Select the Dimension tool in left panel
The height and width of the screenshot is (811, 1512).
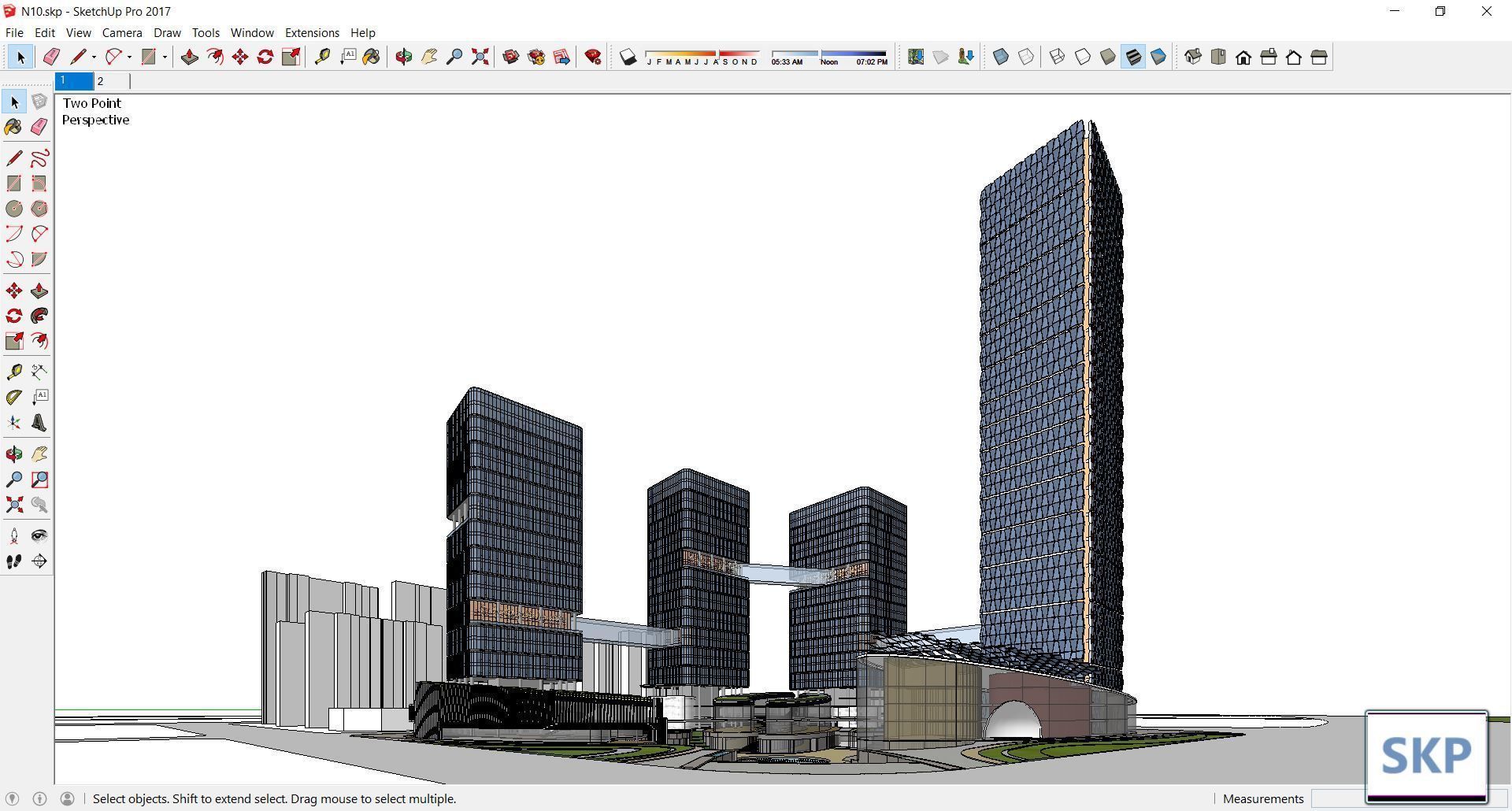[x=39, y=372]
